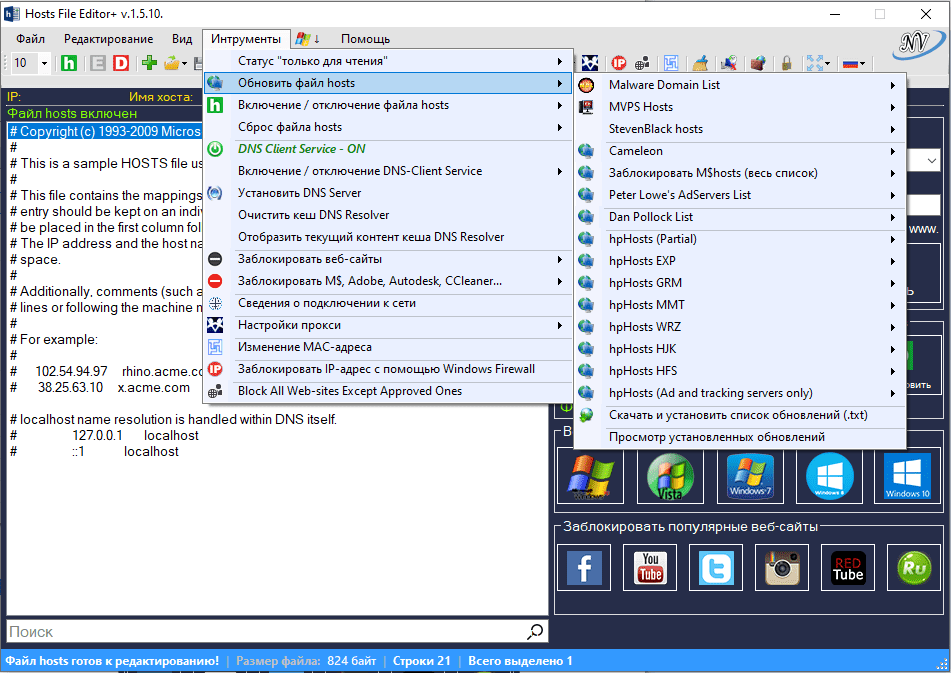Select 'Статус только для чтения' item

point(388,61)
